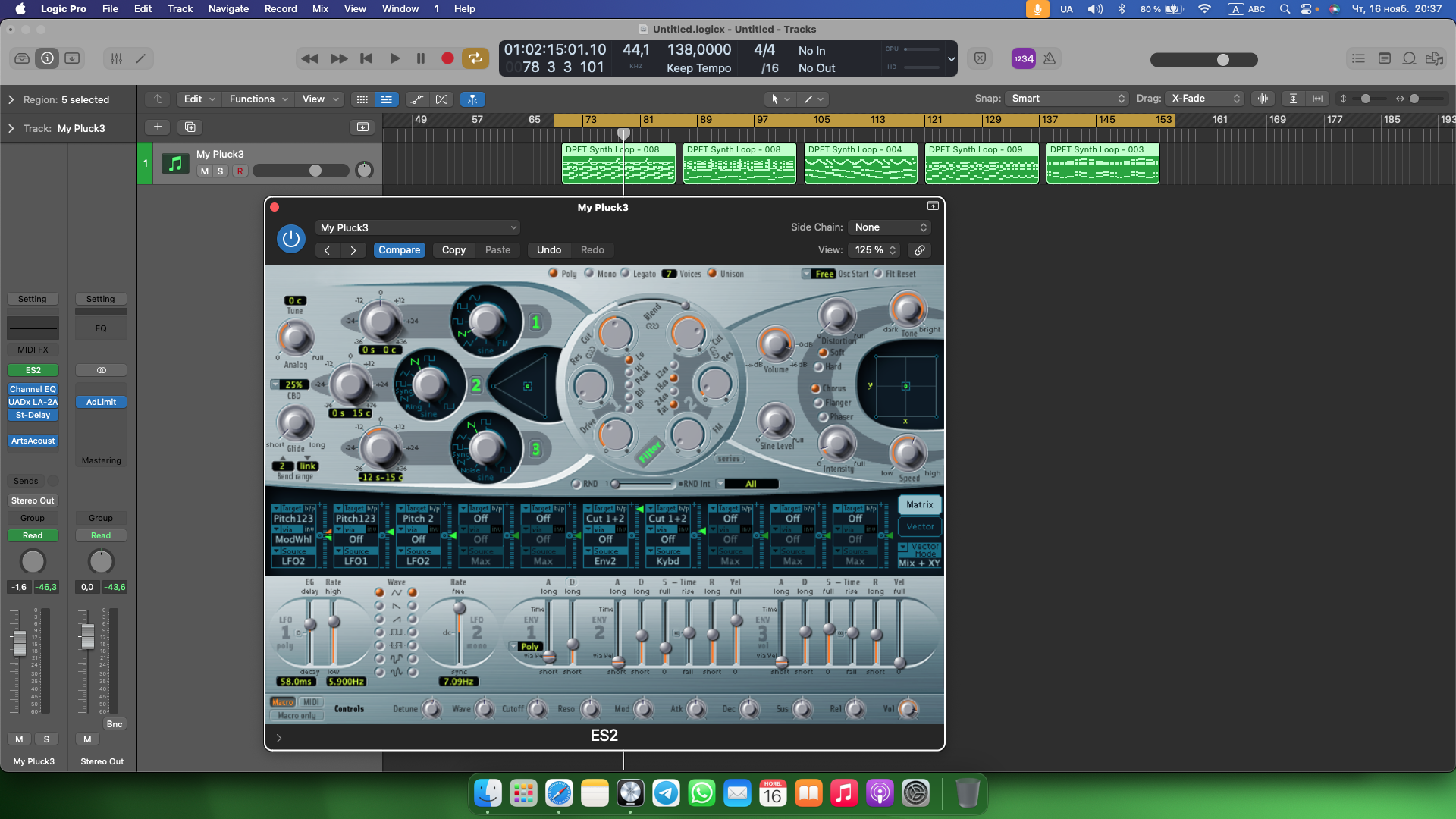Click the Vector button in ES2
Image resolution: width=1456 pixels, height=819 pixels.
[920, 526]
